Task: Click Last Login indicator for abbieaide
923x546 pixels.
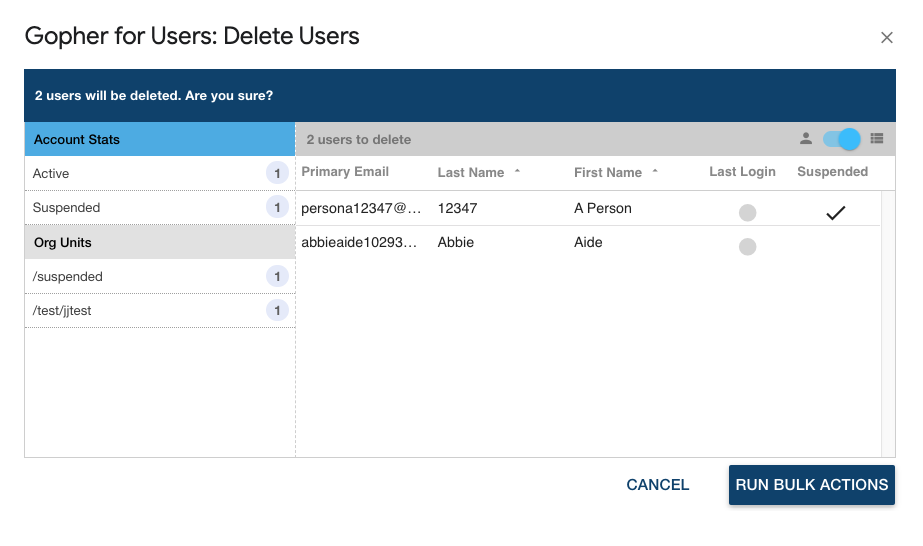Action: point(747,246)
